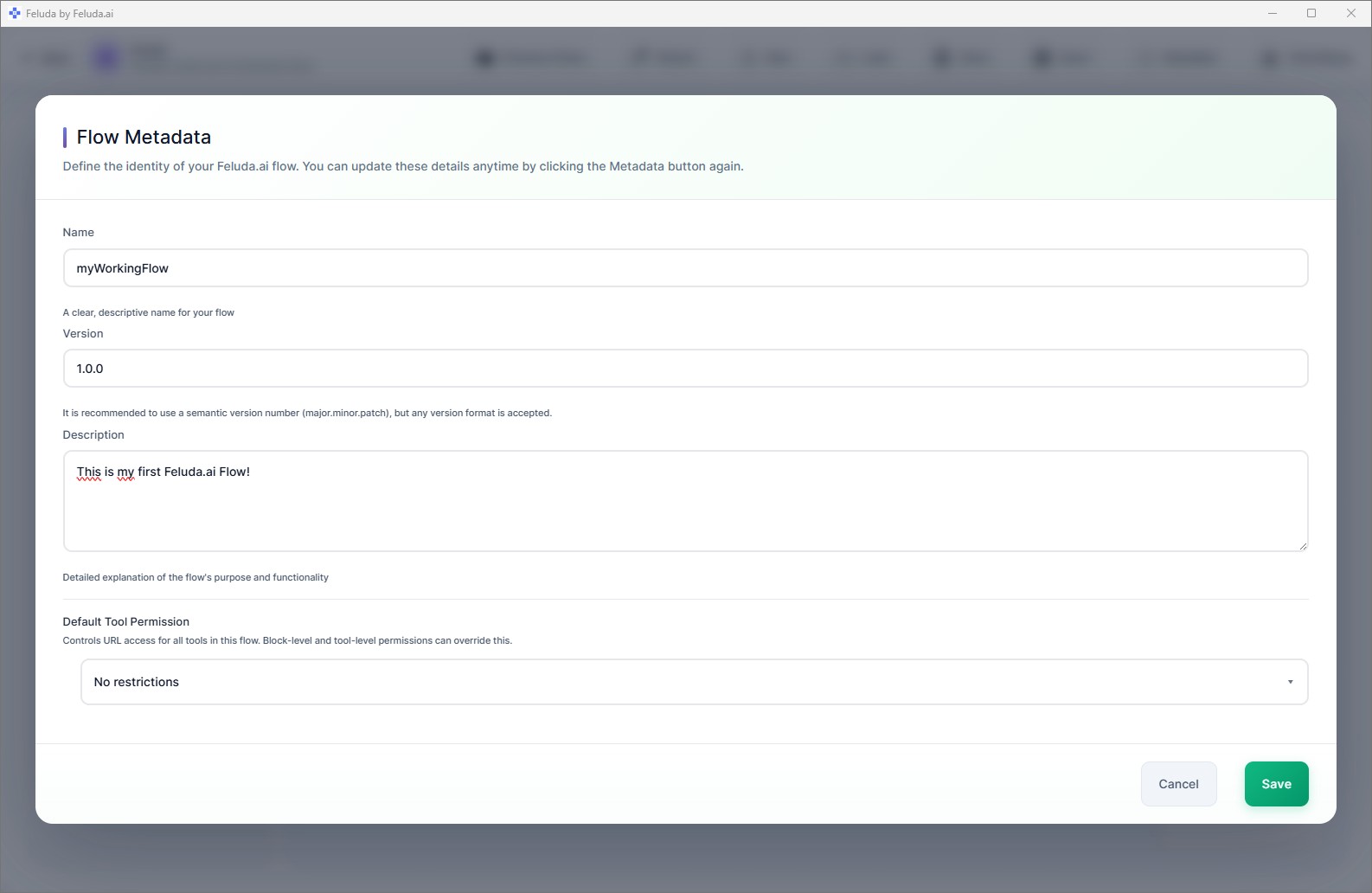Click the Description label text
Image resolution: width=1372 pixels, height=893 pixels.
point(93,435)
